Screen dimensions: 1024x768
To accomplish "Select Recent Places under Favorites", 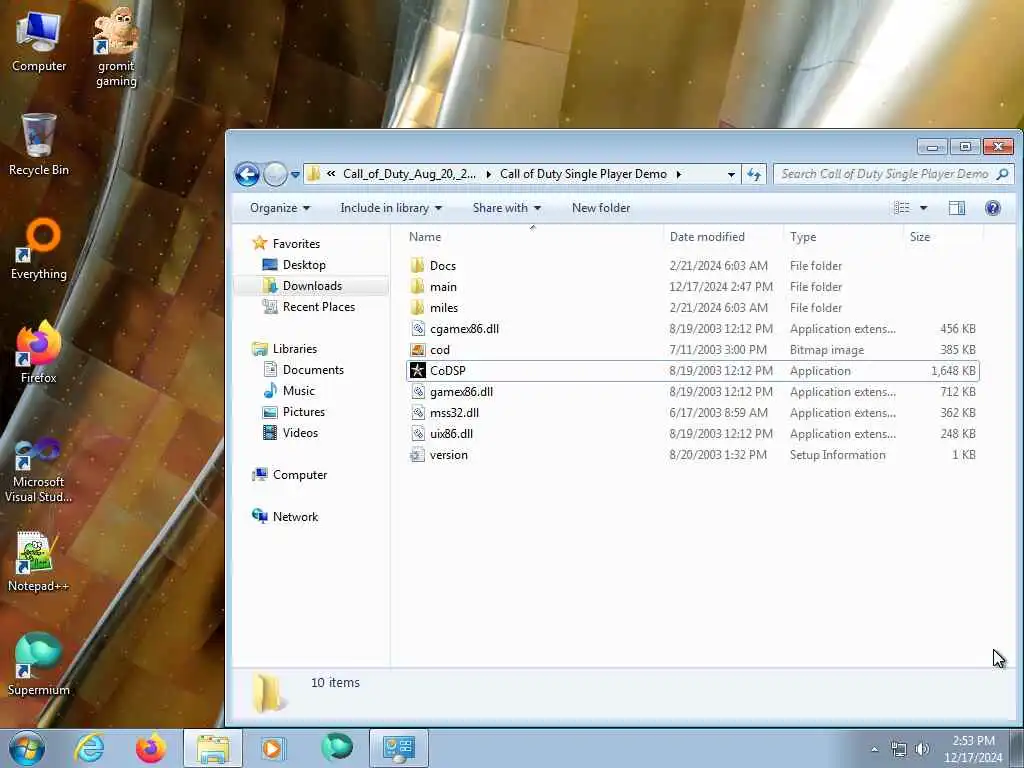I will click(319, 306).
